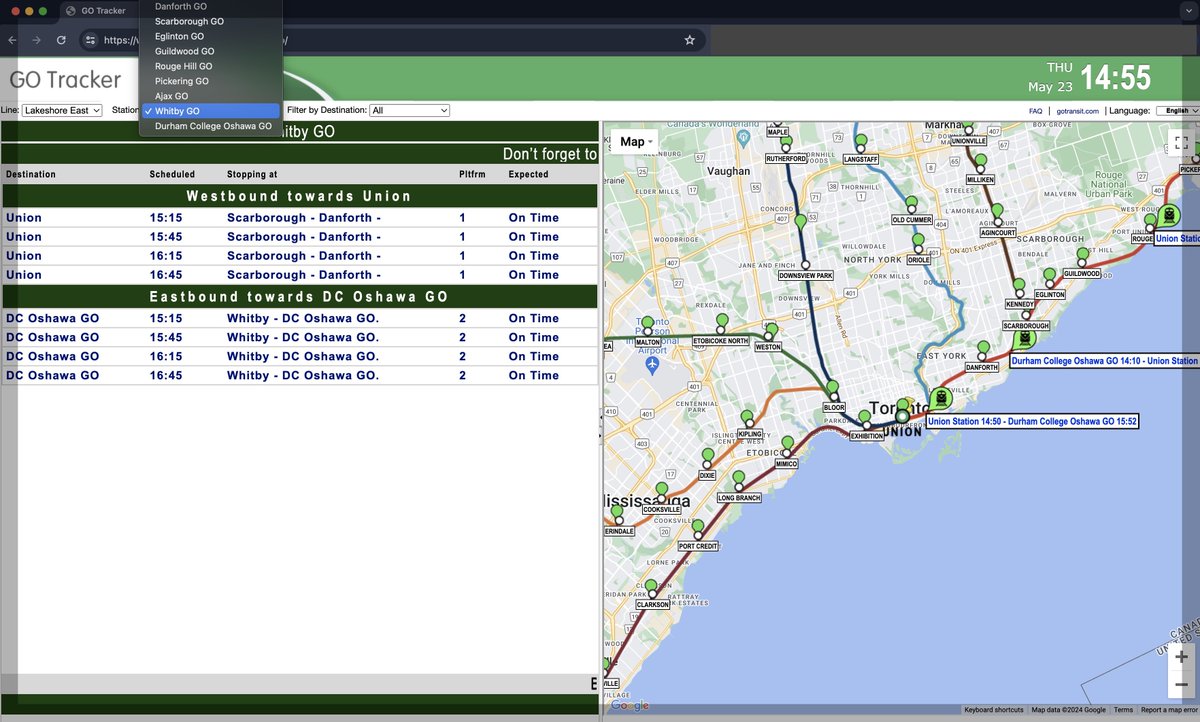Click the Durham College Oshawa GO 14:10 train label

(x=1104, y=360)
